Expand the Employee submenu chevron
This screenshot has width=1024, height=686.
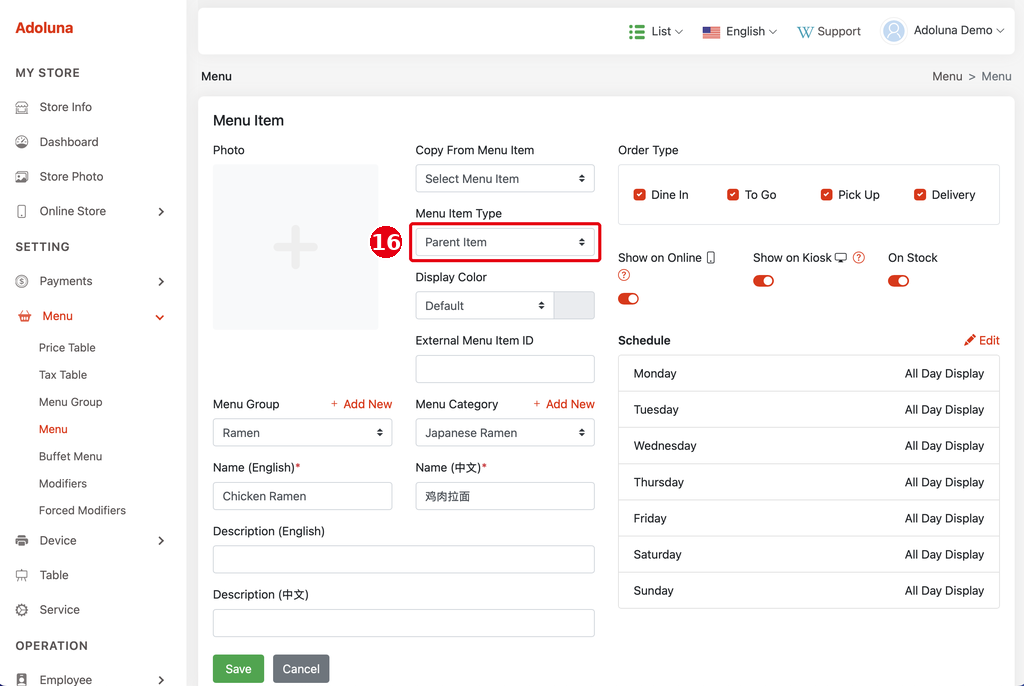tap(161, 680)
